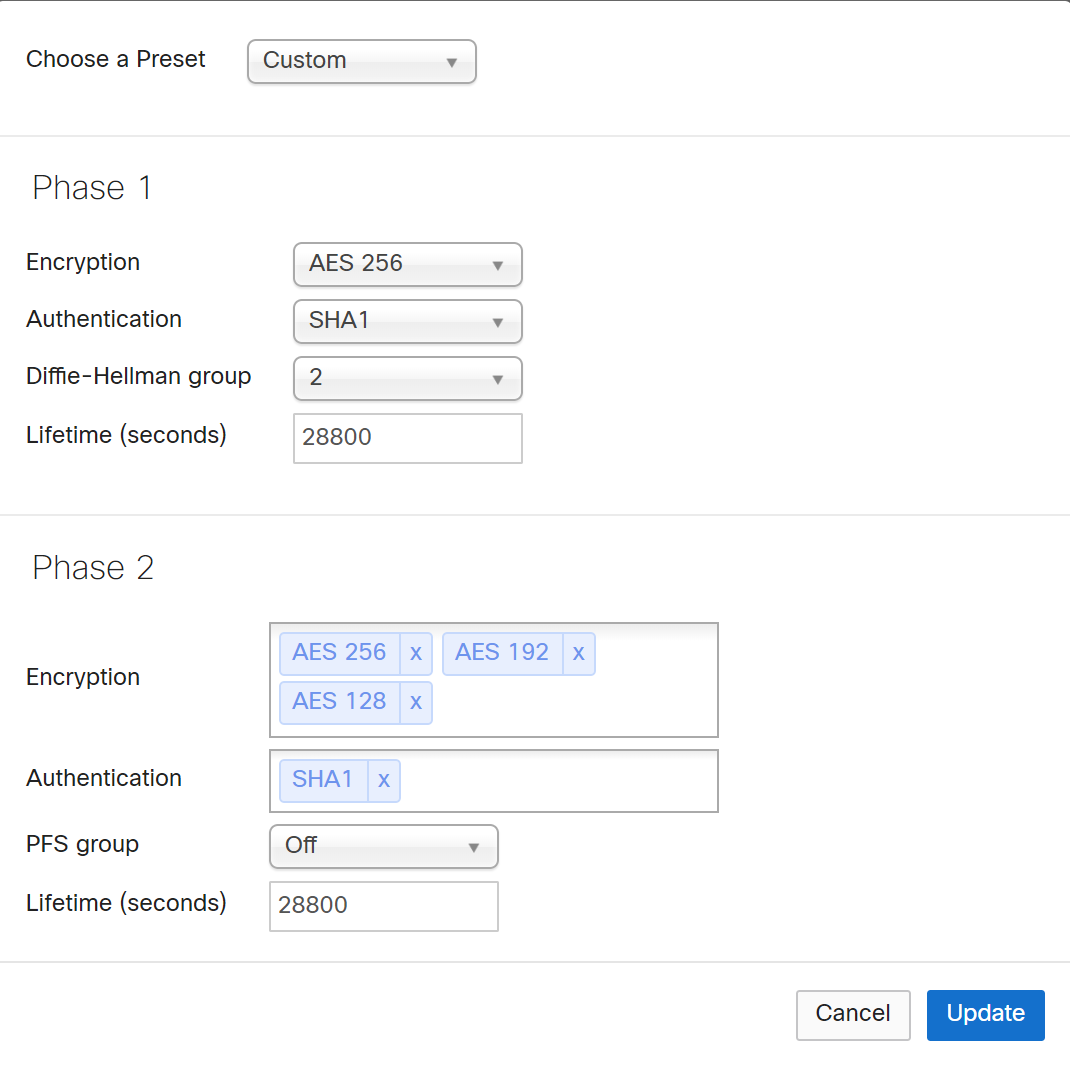Remove the AES 192 encryption chip

579,653
